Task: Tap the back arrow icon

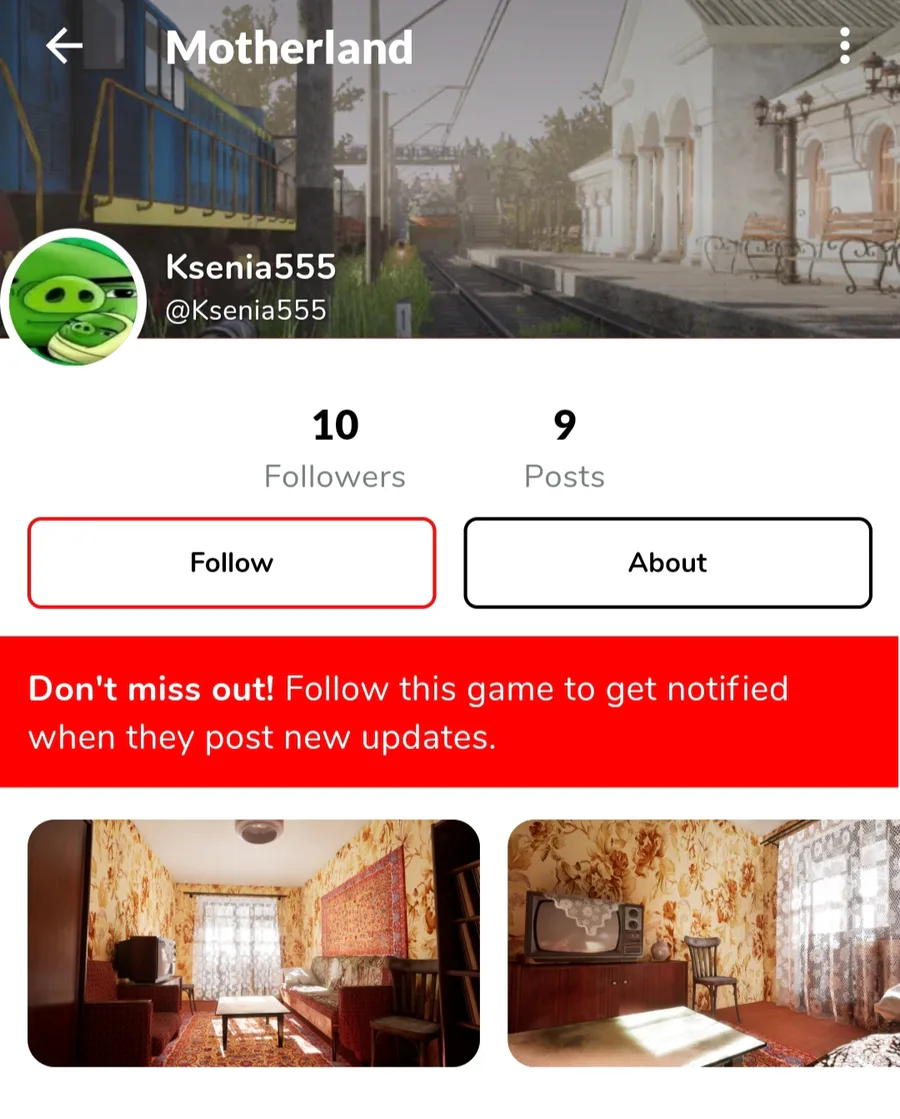Action: click(x=64, y=46)
